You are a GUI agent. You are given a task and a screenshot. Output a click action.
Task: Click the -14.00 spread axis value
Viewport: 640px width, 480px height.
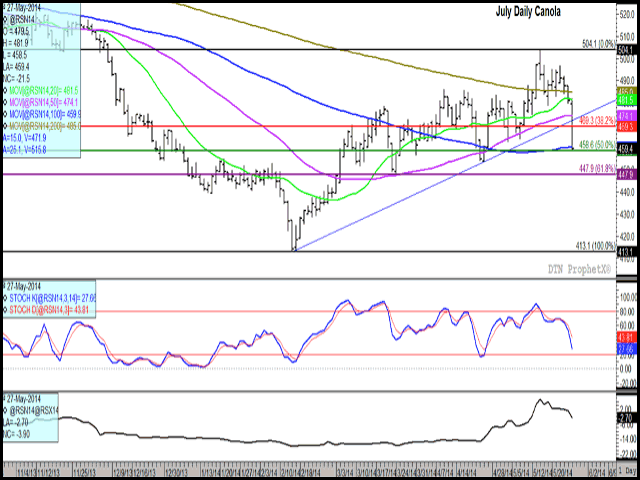coord(628,438)
